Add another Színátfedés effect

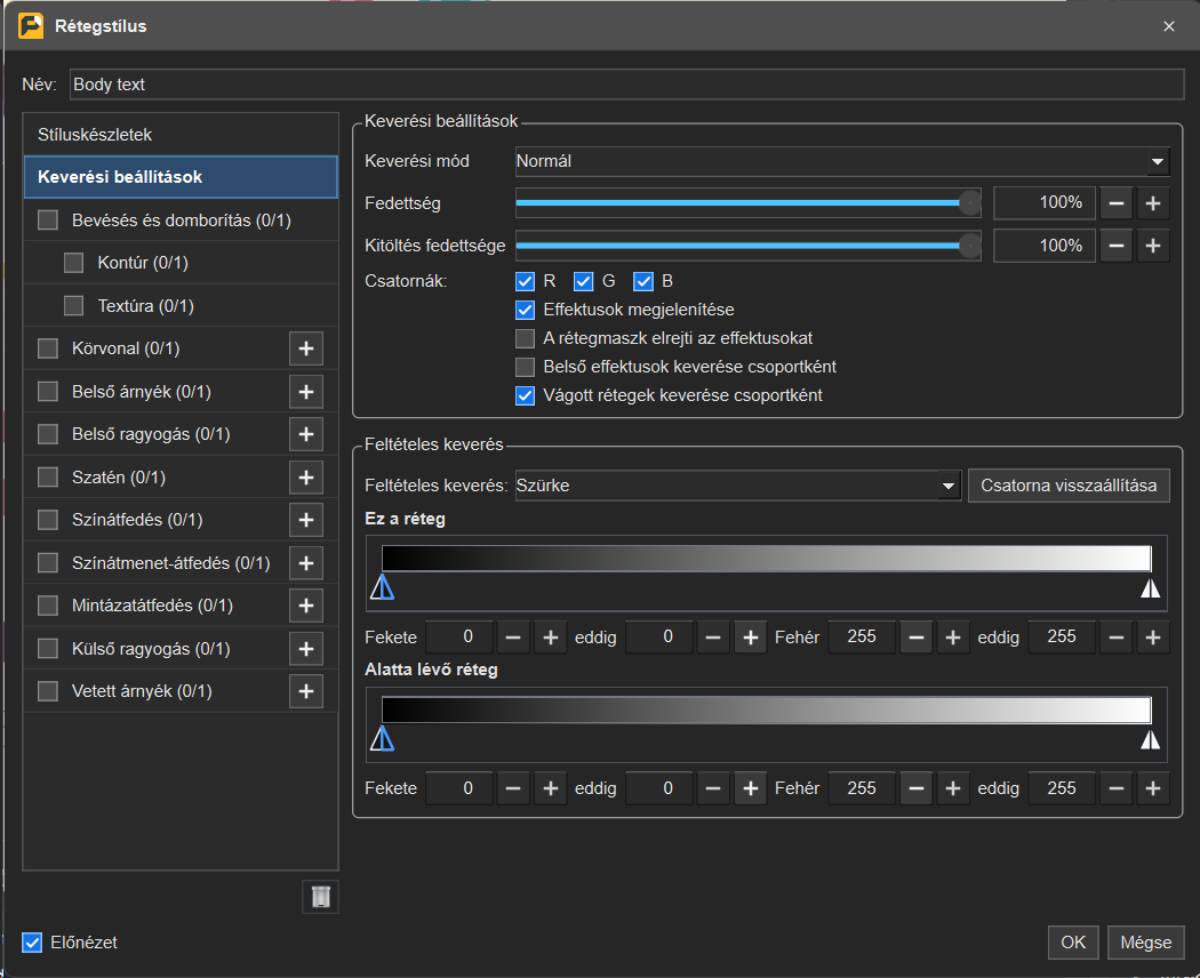click(x=306, y=520)
